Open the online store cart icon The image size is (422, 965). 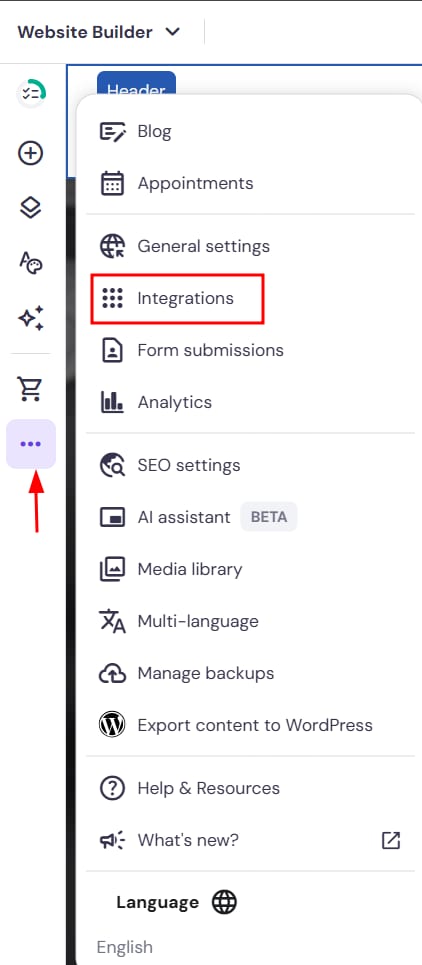[x=31, y=388]
